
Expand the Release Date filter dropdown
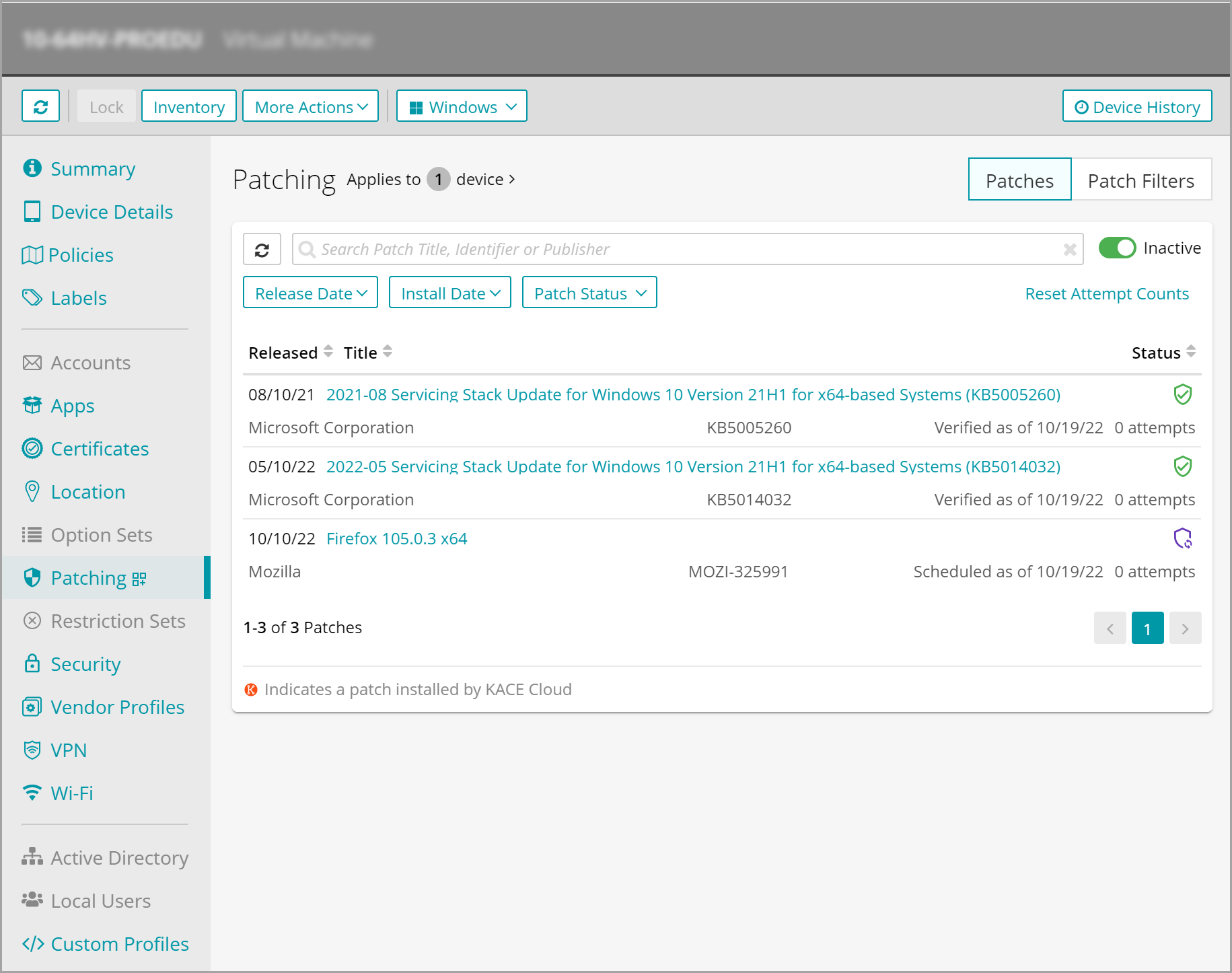click(x=310, y=293)
